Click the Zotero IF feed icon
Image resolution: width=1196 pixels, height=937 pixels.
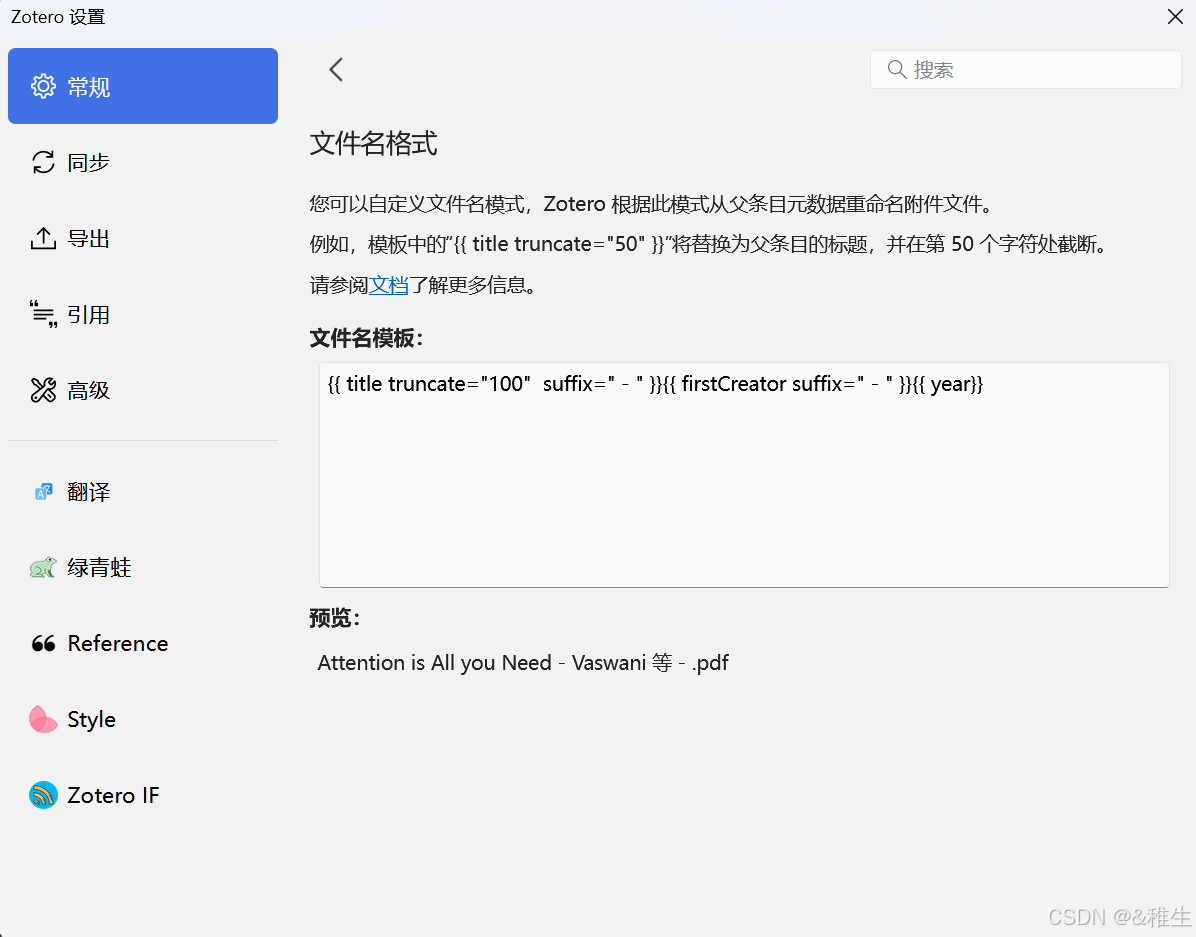click(x=43, y=795)
